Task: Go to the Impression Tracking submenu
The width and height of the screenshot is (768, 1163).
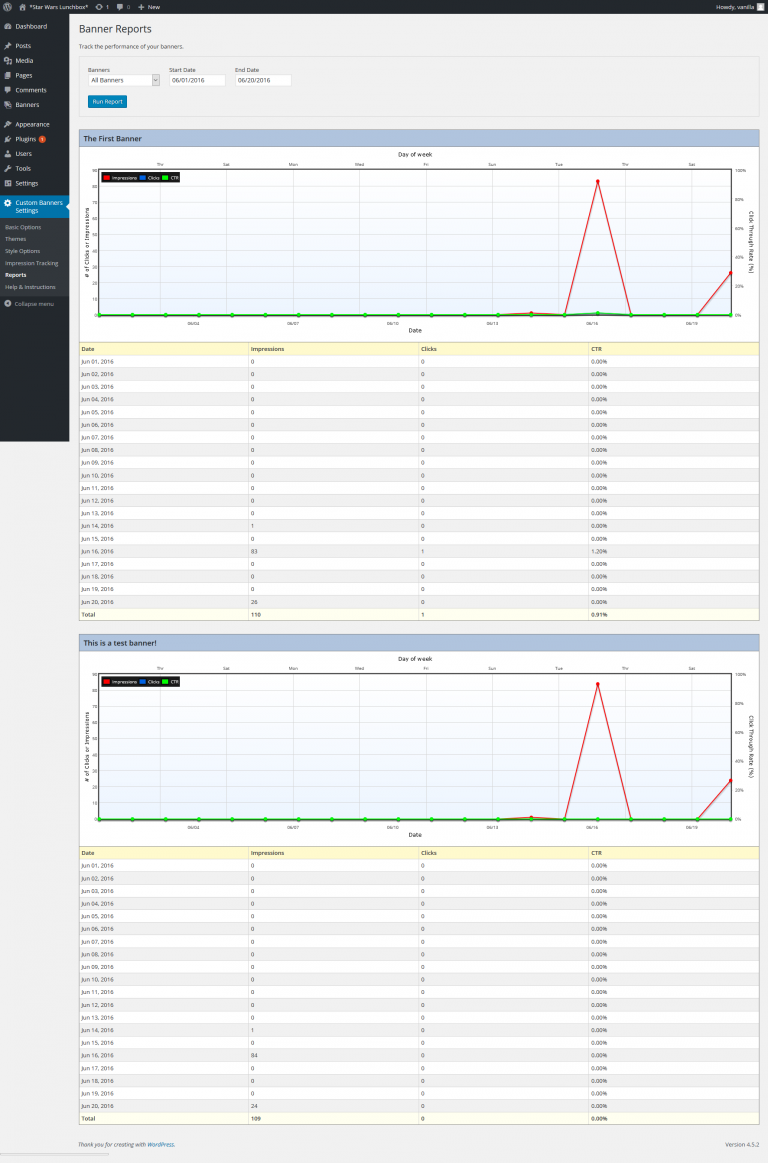Action: [31, 263]
